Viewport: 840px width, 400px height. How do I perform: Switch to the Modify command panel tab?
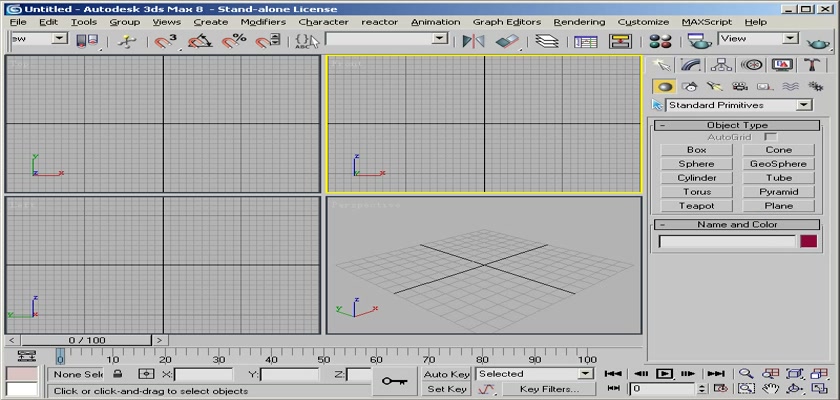tap(691, 65)
